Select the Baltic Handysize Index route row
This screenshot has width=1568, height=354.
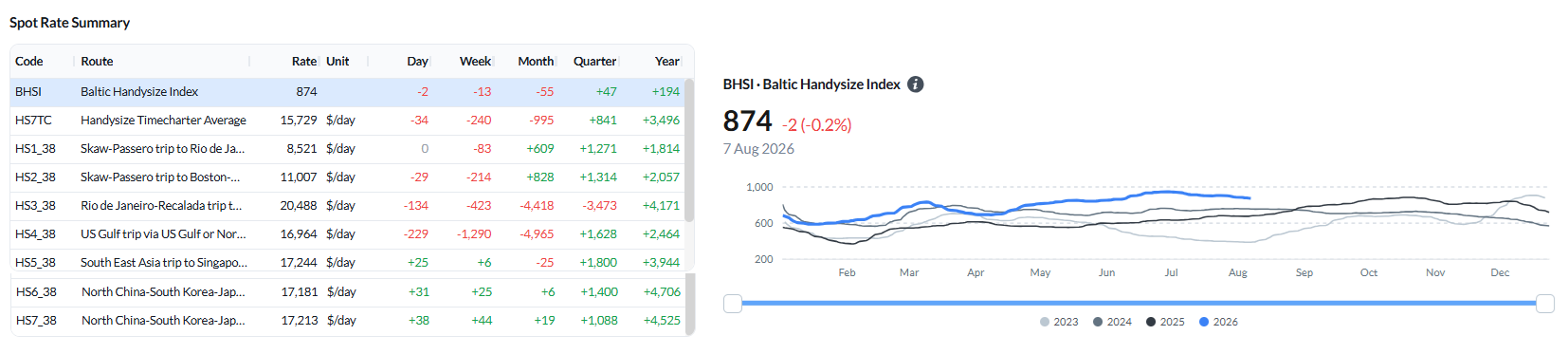(x=139, y=92)
